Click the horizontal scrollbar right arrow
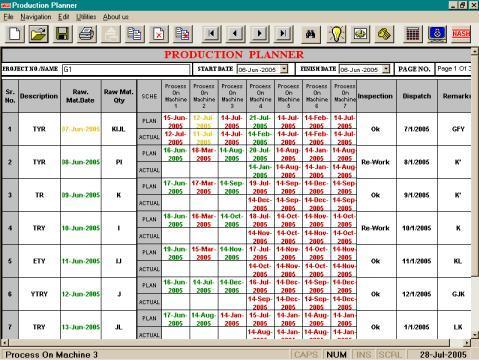The width and height of the screenshot is (479, 360). pos(467,343)
